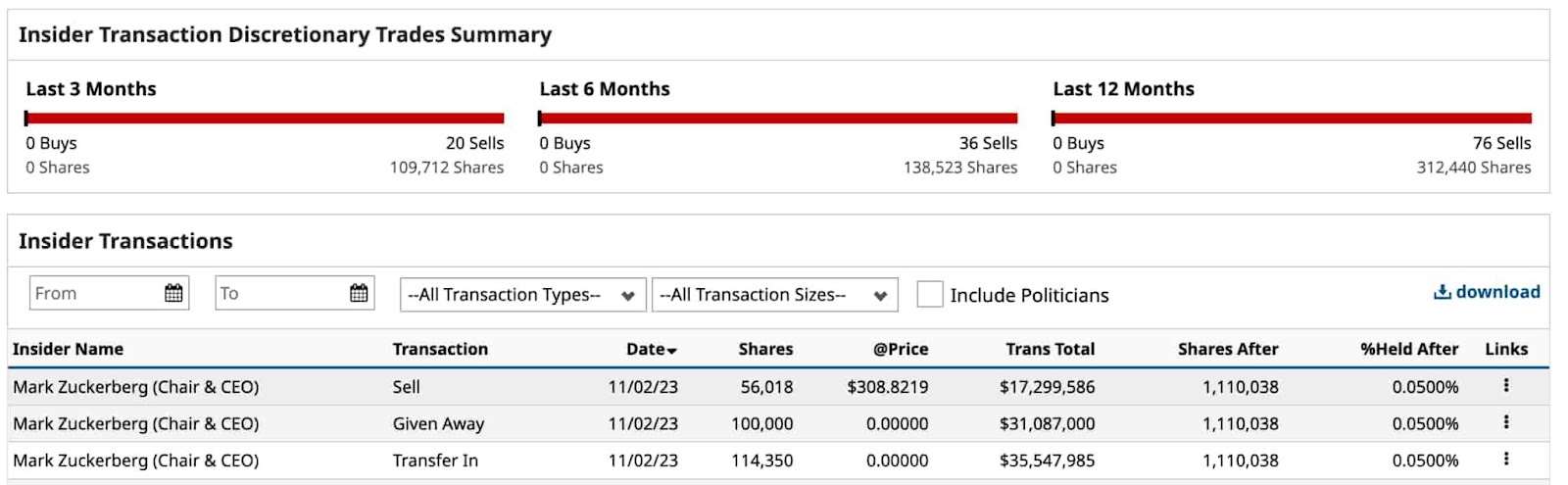Sort by the Trans Total column header

1050,349
